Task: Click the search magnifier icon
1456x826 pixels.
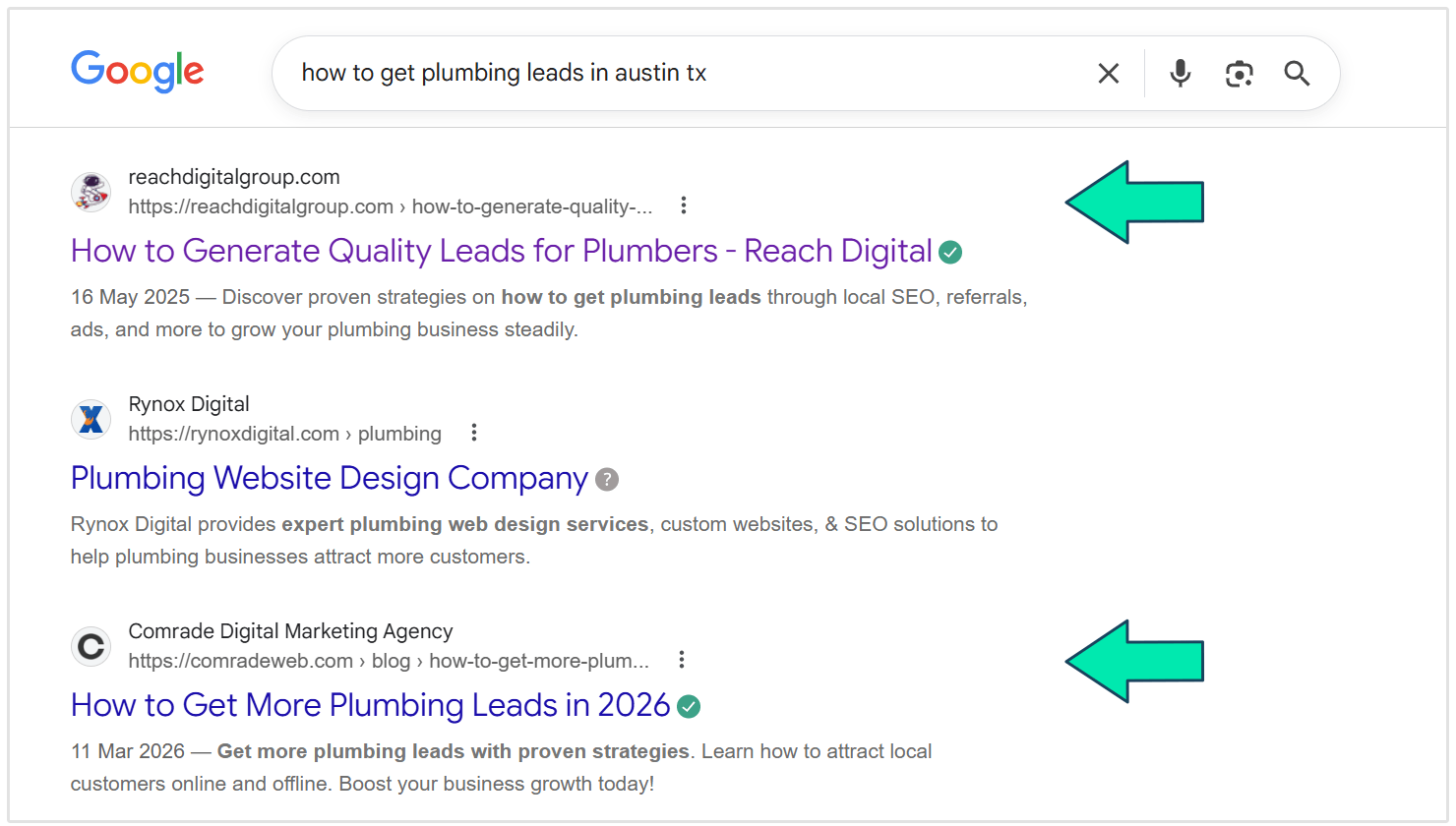Action: tap(1297, 73)
